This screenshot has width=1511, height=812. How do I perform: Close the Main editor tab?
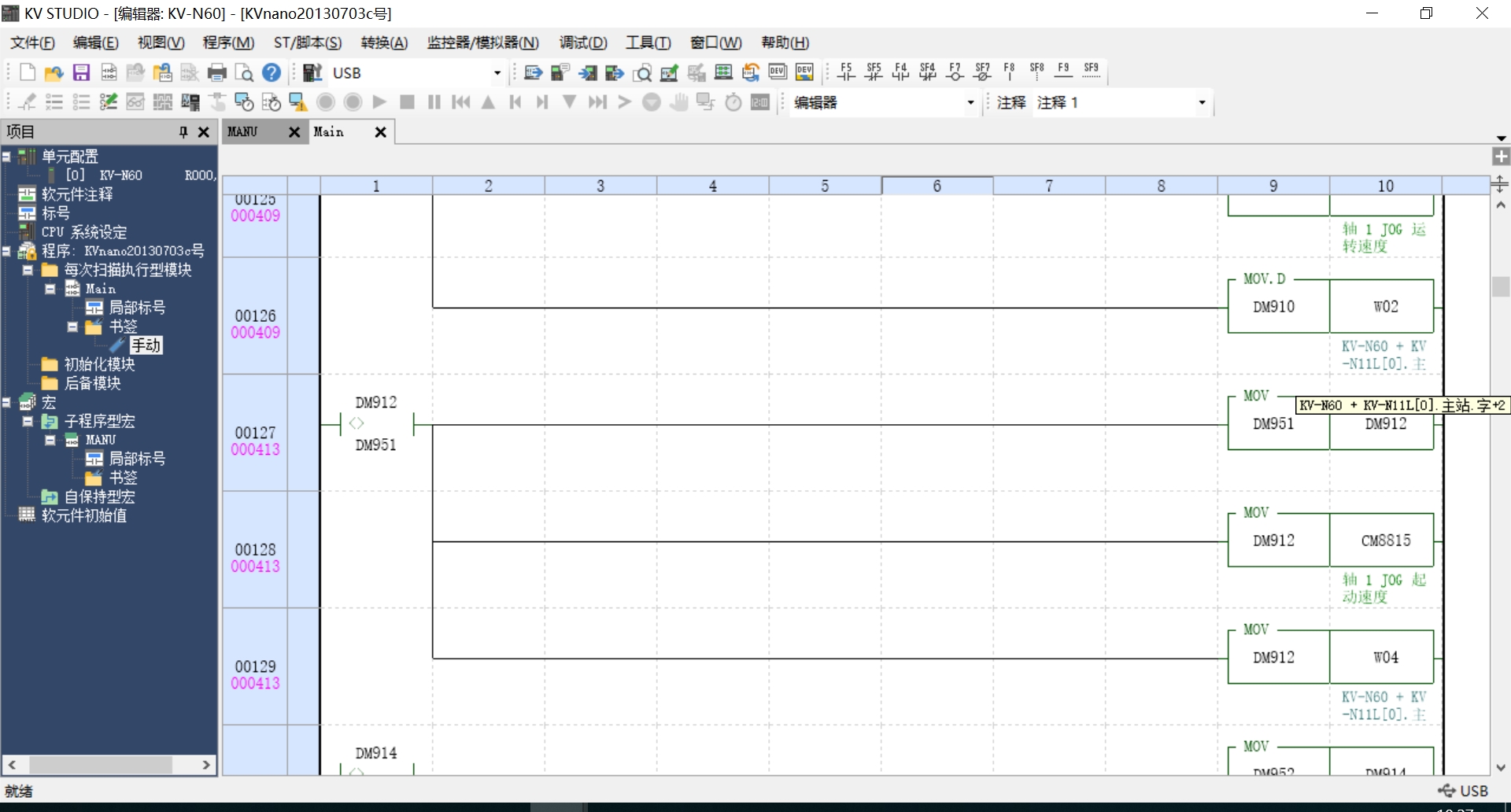coord(380,132)
